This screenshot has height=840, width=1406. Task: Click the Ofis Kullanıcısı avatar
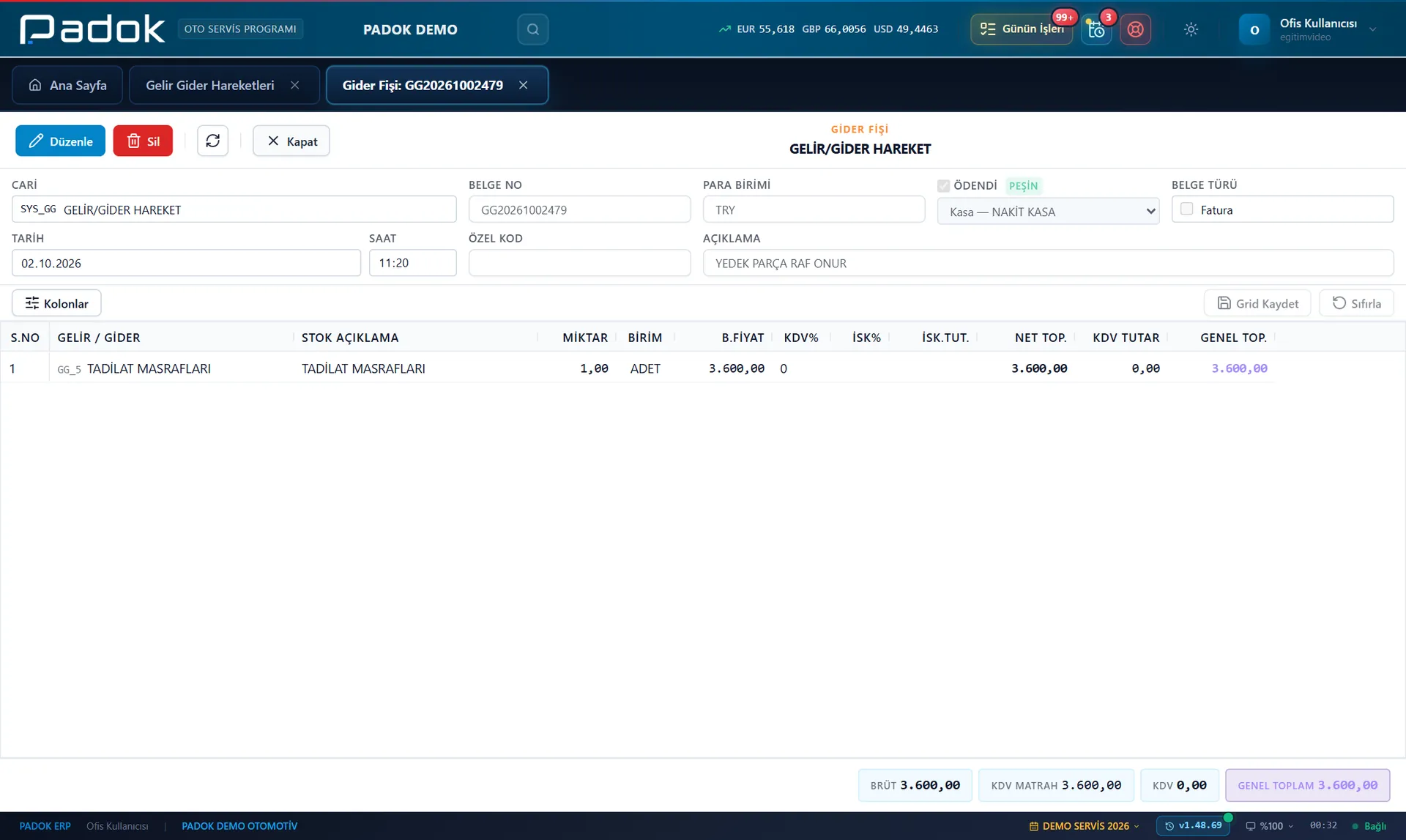tap(1254, 29)
